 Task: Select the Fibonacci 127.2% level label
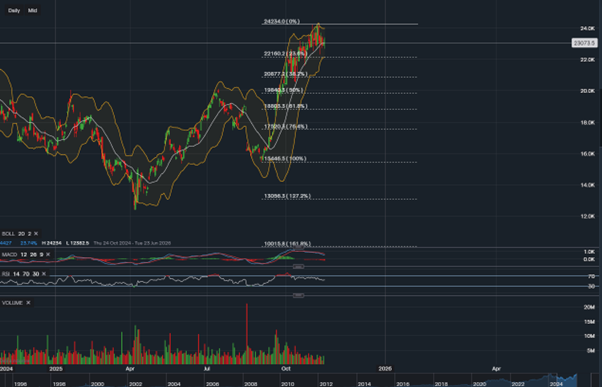(x=287, y=196)
